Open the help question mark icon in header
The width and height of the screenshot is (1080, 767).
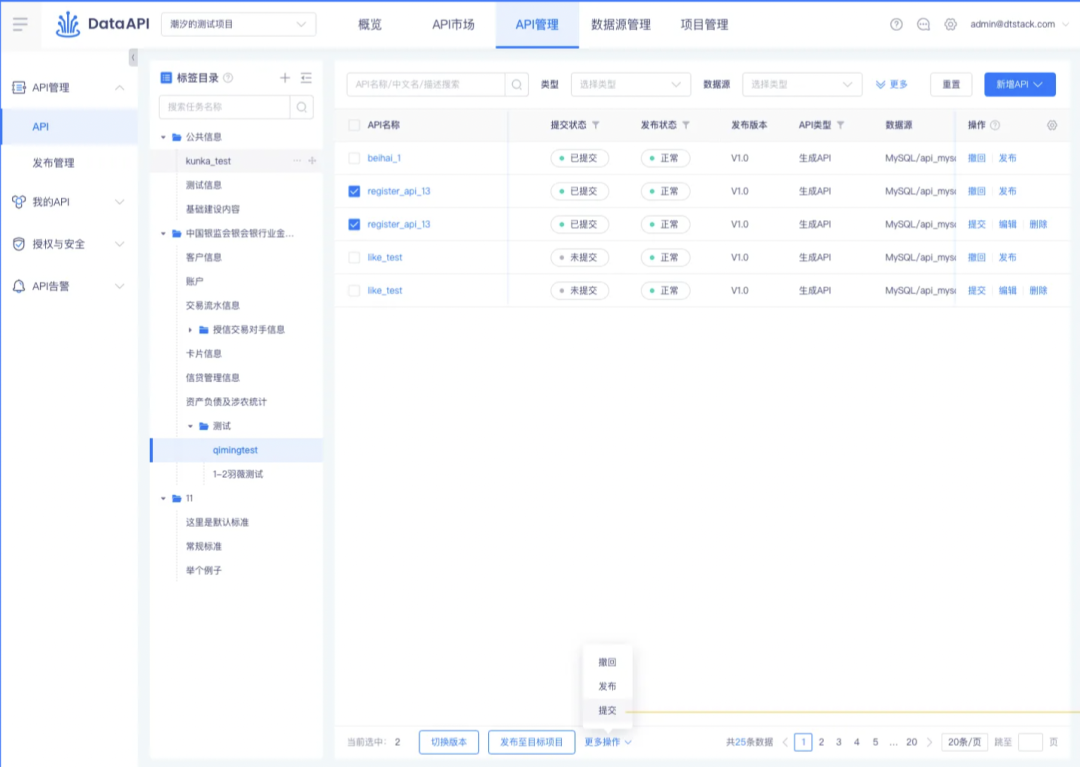896,24
